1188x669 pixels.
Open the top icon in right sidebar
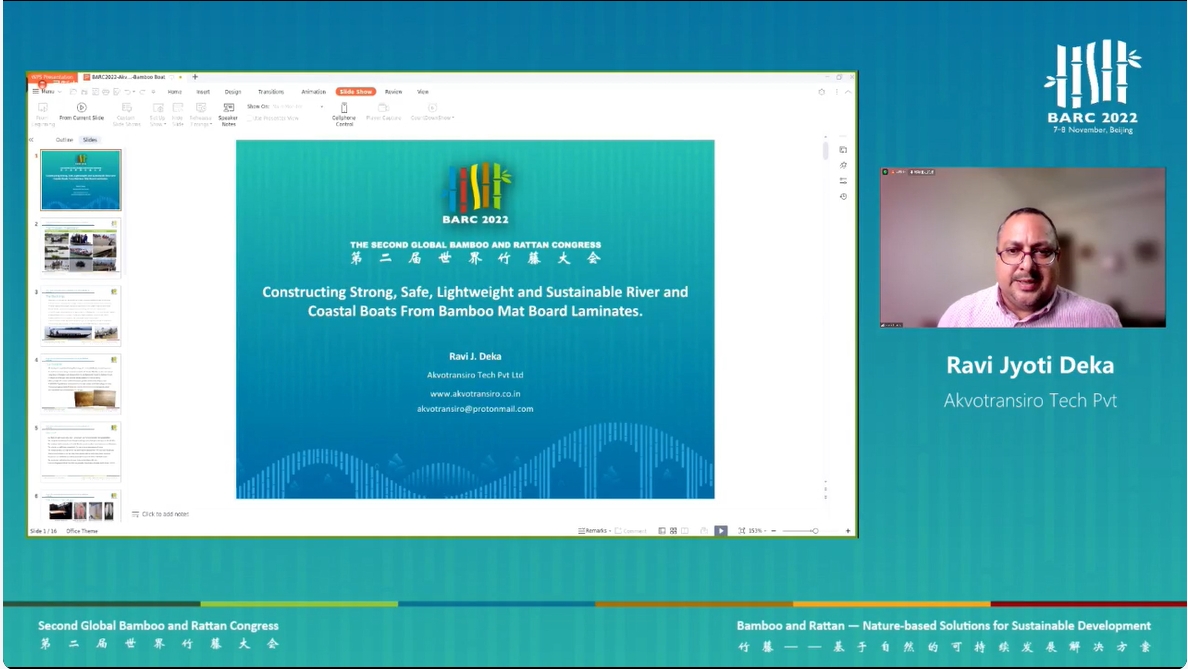[x=843, y=150]
